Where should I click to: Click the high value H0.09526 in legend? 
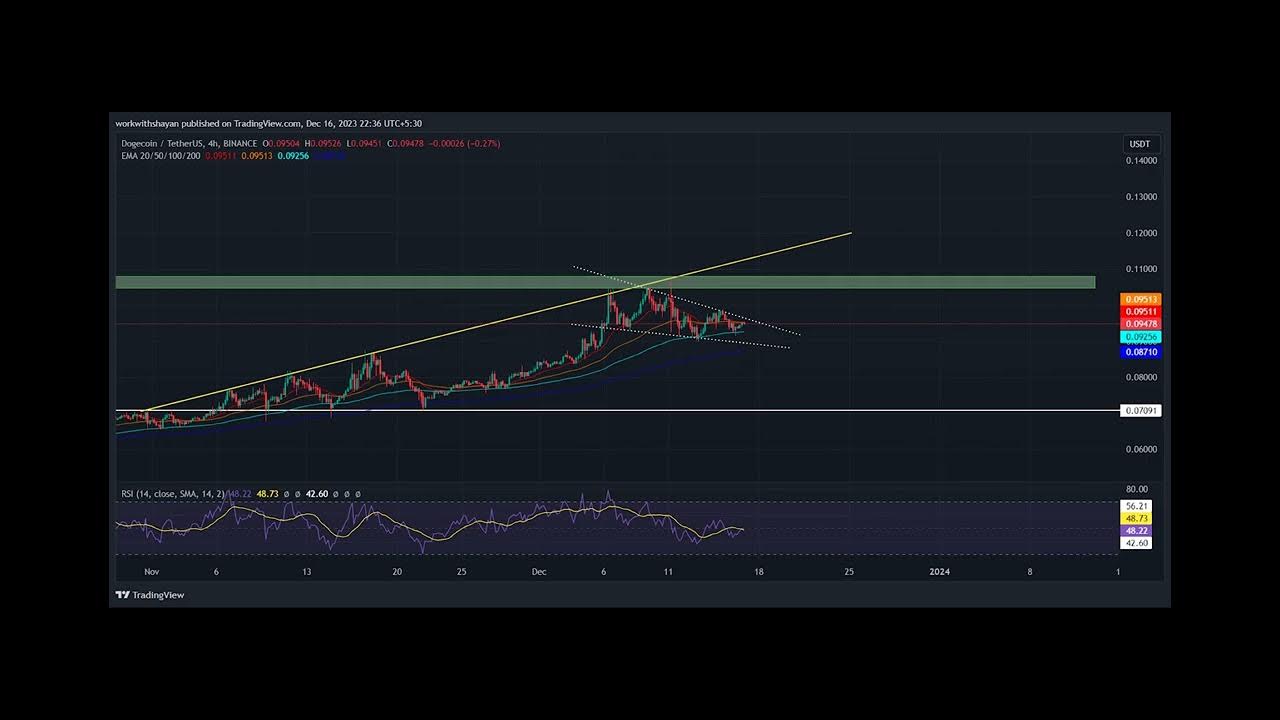(324, 144)
